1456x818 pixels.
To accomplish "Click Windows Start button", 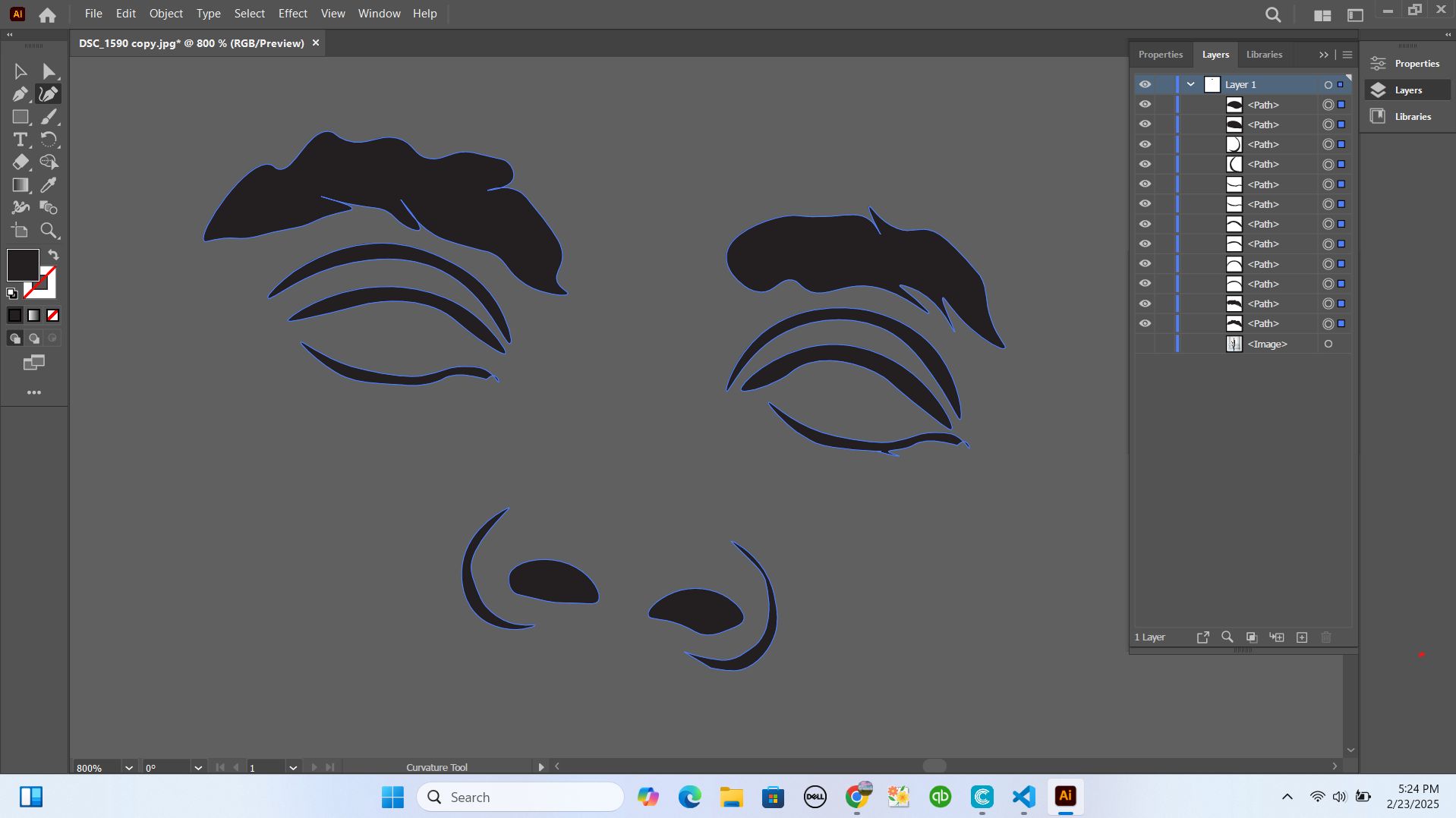I will pos(392,798).
